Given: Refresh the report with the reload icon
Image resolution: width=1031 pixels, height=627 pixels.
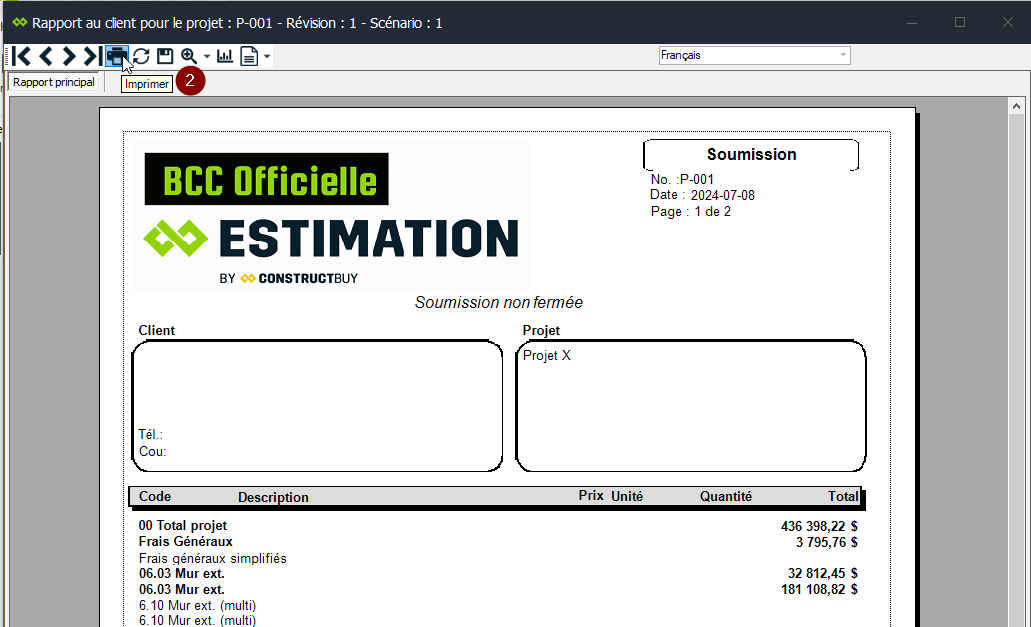Looking at the screenshot, I should tap(141, 56).
